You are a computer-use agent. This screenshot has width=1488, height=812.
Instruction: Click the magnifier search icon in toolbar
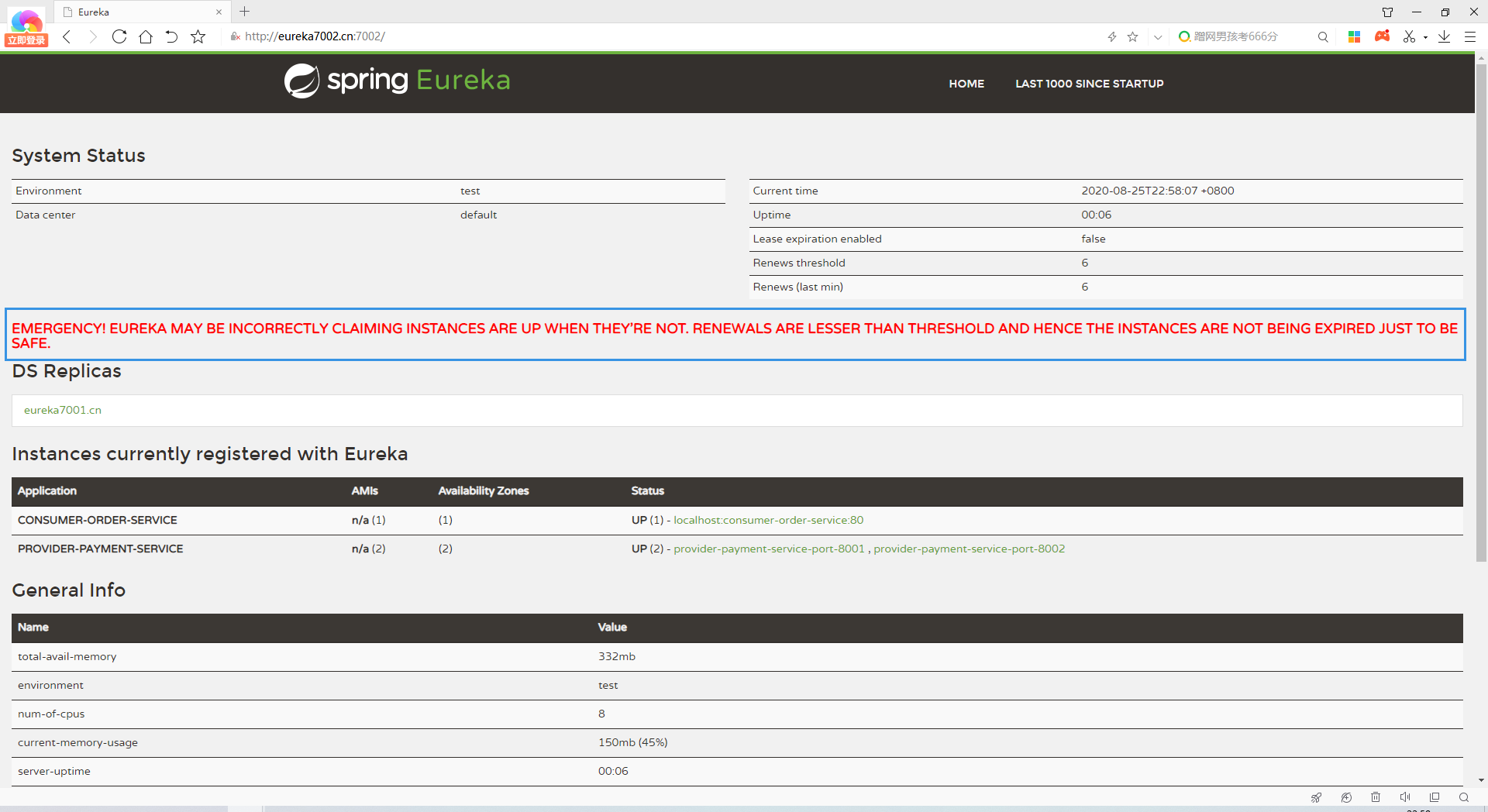(1323, 36)
